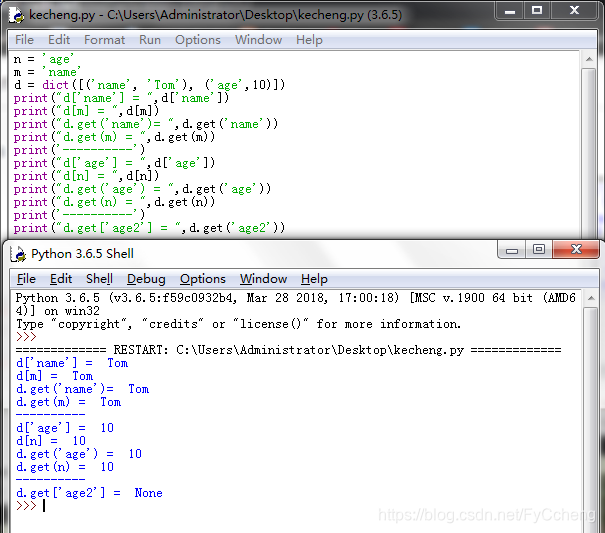Click the Python icon in Shell title bar
This screenshot has width=605, height=533.
click(x=18, y=254)
